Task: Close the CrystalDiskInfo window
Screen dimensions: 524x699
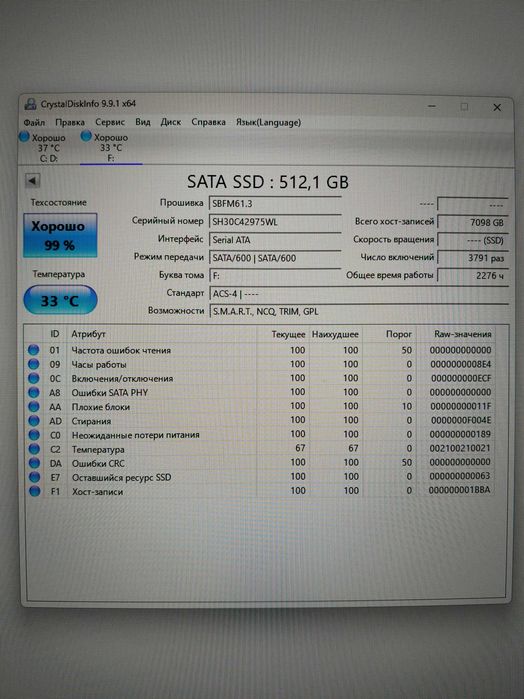Action: [x=497, y=107]
